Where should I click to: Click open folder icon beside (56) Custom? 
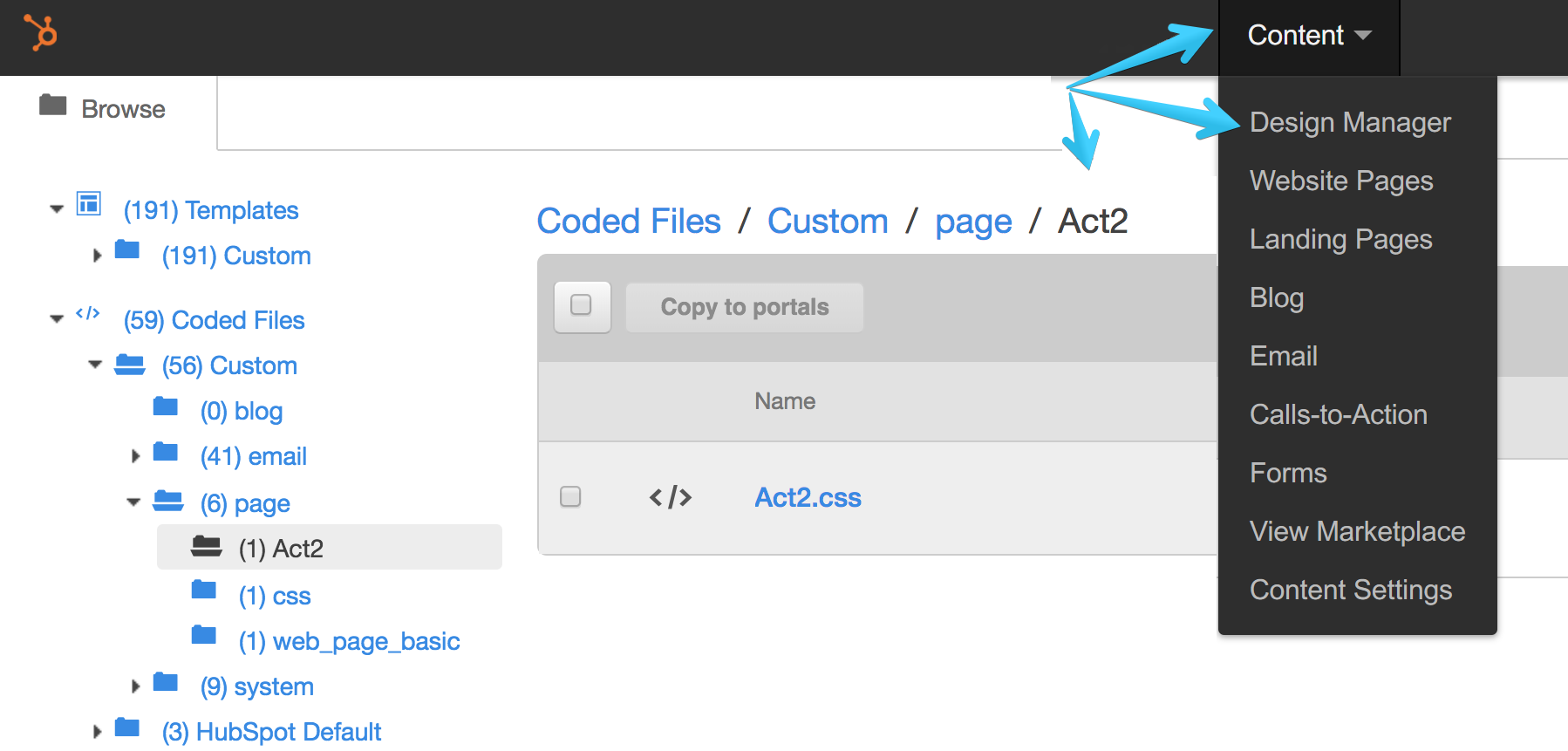pos(130,364)
